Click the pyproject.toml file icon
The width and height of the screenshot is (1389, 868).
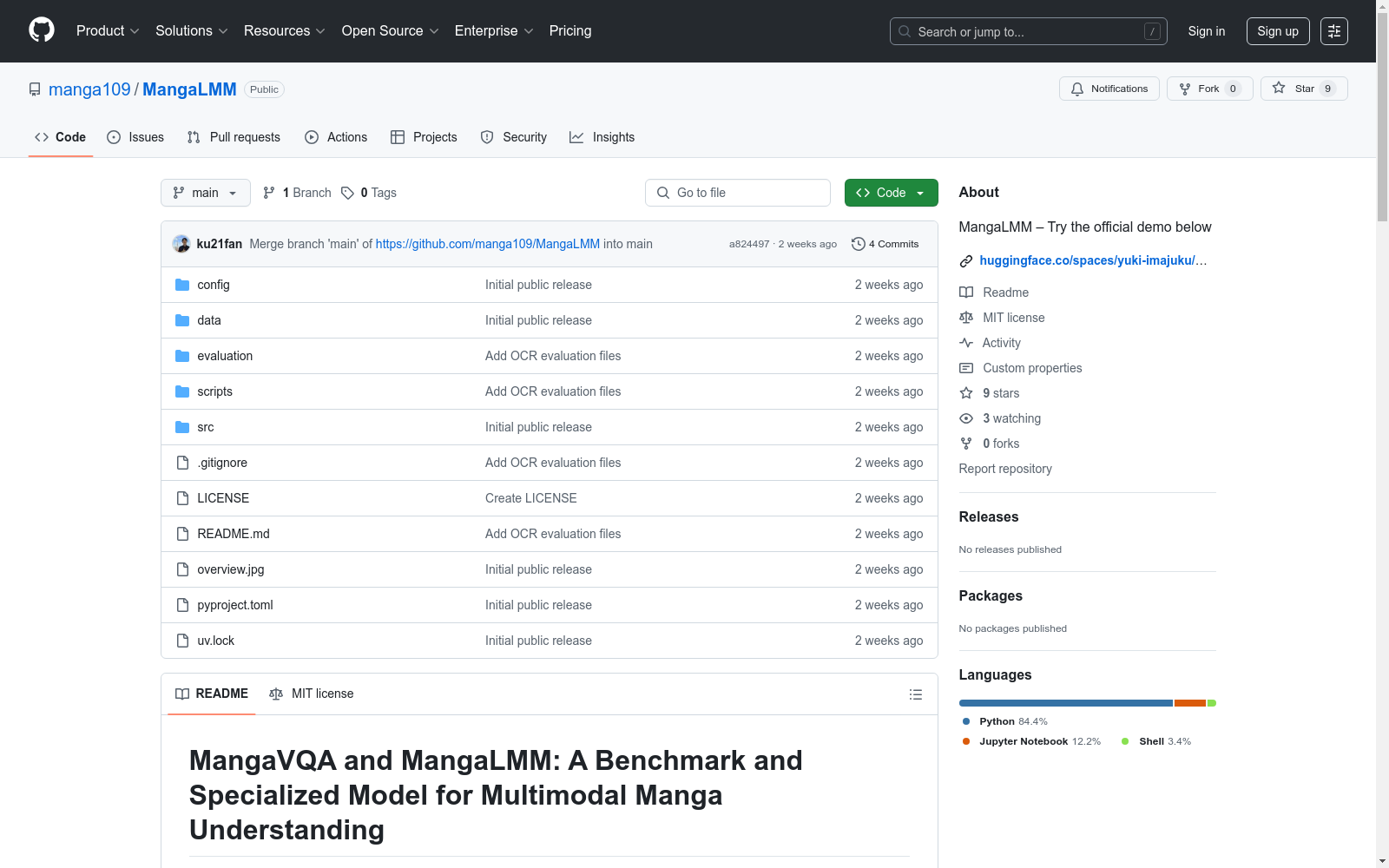tap(182, 605)
